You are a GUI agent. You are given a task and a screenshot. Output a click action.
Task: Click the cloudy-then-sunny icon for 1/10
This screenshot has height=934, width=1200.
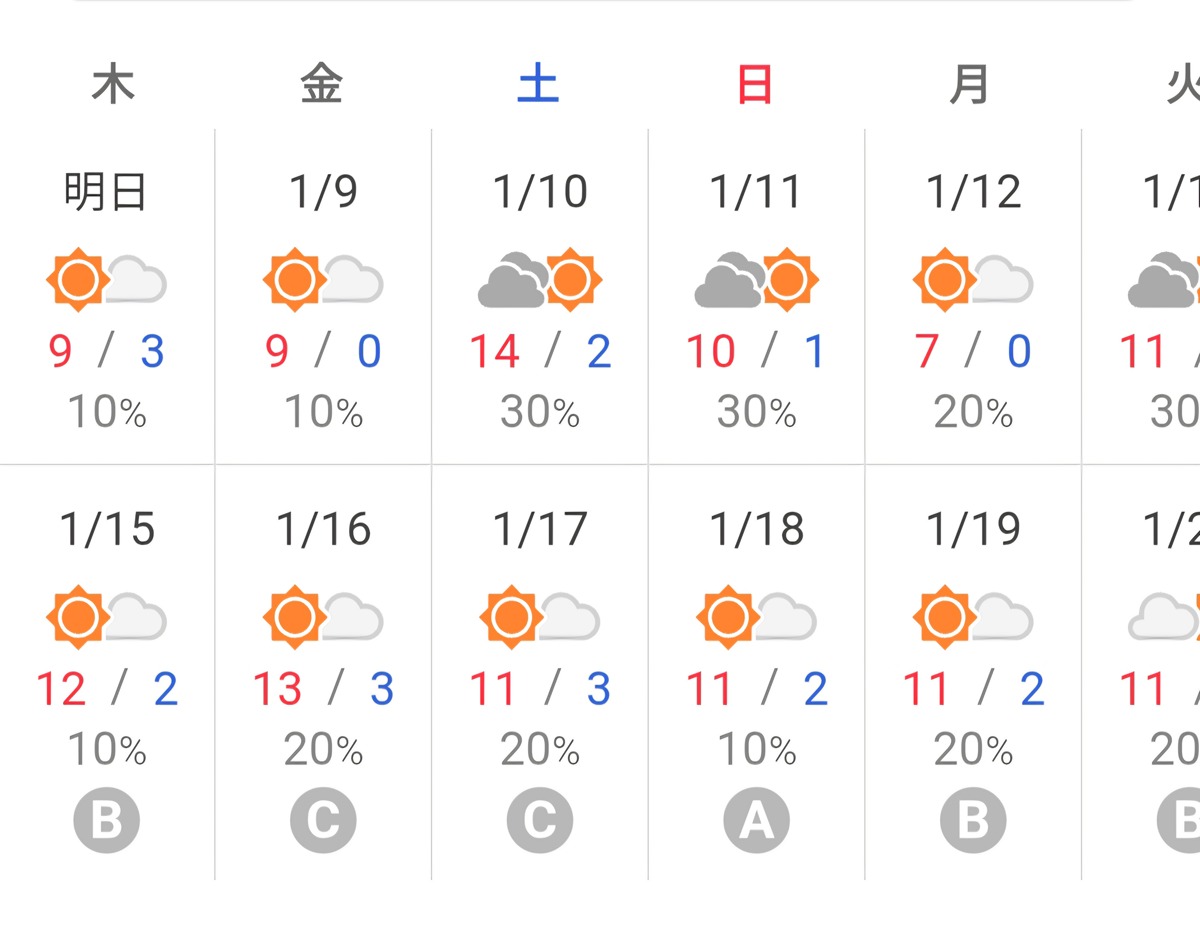coord(539,280)
